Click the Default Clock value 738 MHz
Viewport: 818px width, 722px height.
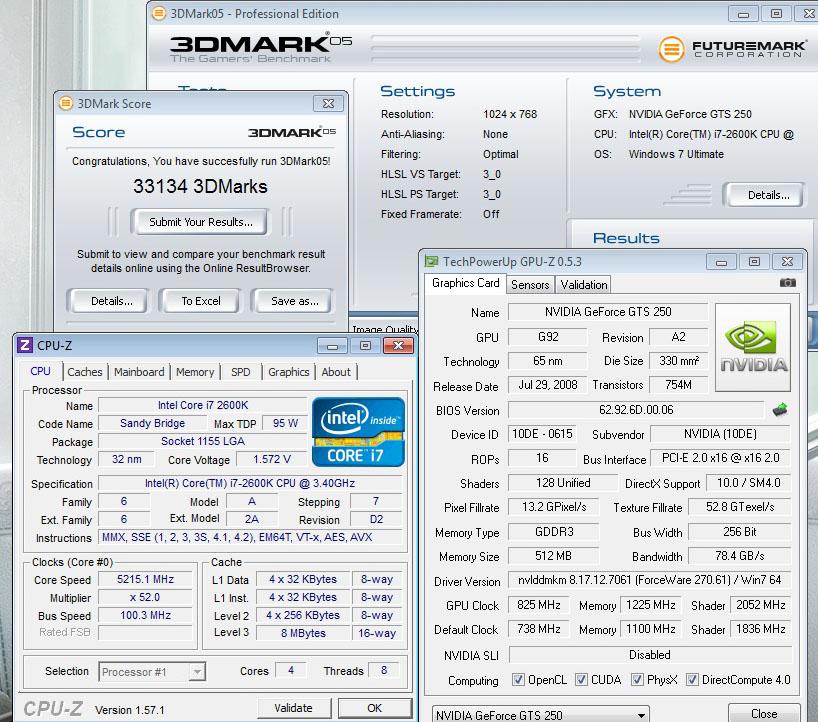(x=538, y=629)
